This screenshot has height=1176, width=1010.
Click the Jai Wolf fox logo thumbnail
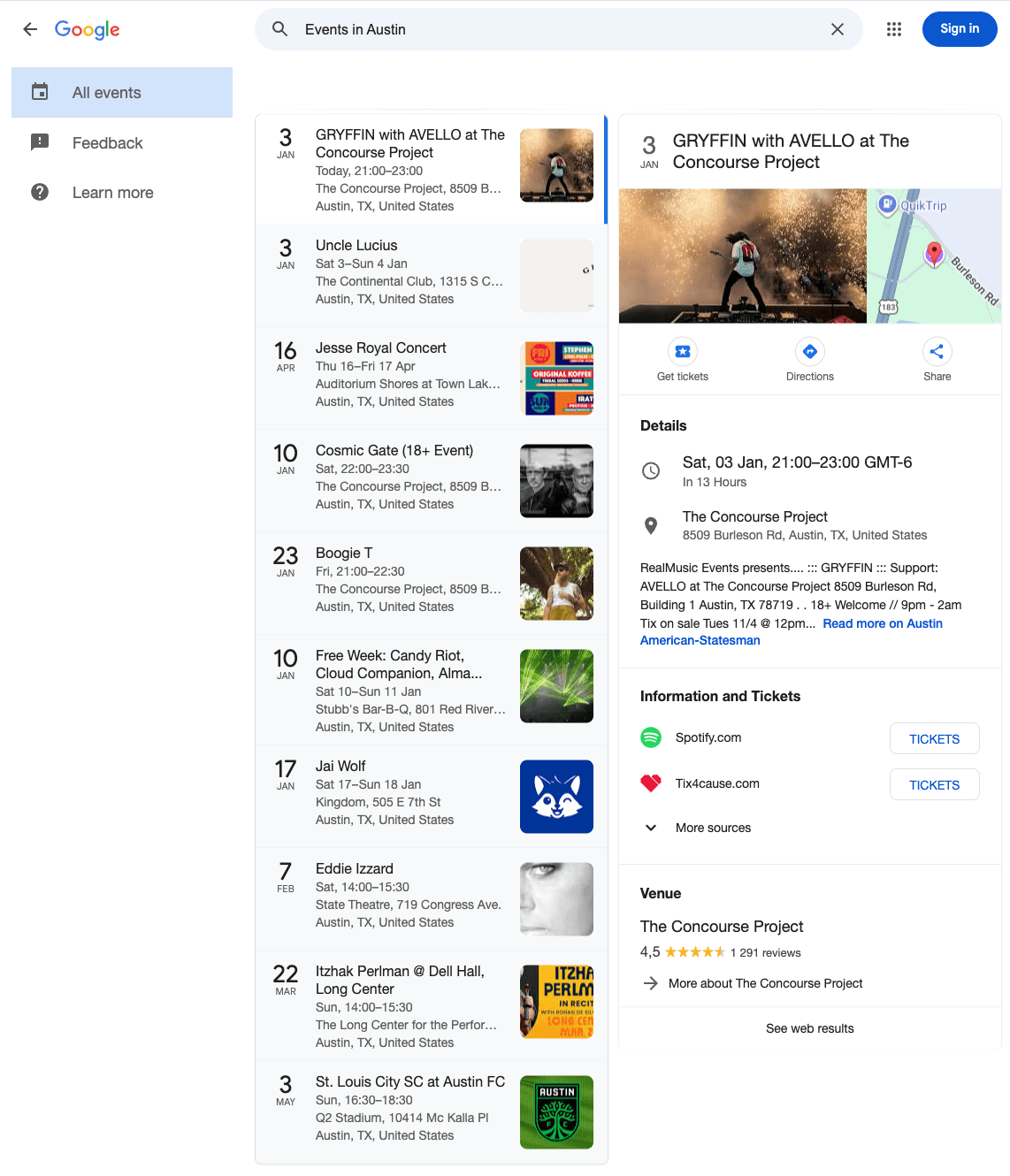coord(556,797)
